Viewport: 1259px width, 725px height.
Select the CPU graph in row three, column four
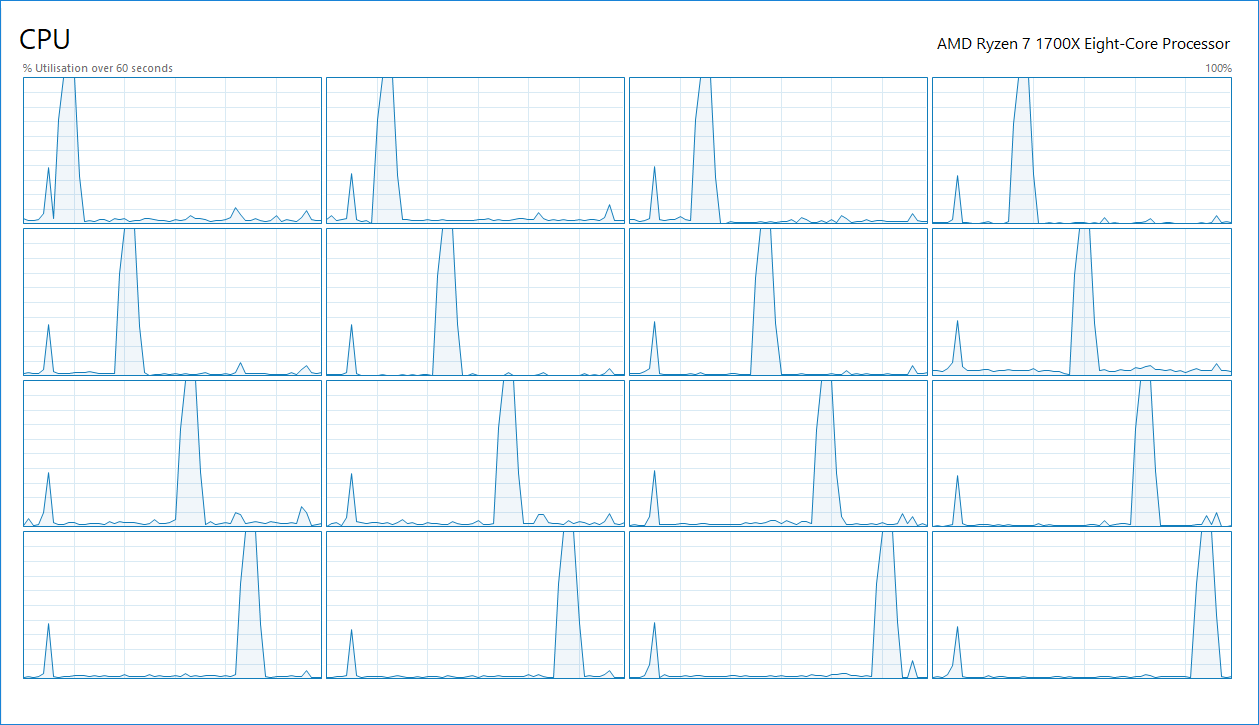point(1082,454)
